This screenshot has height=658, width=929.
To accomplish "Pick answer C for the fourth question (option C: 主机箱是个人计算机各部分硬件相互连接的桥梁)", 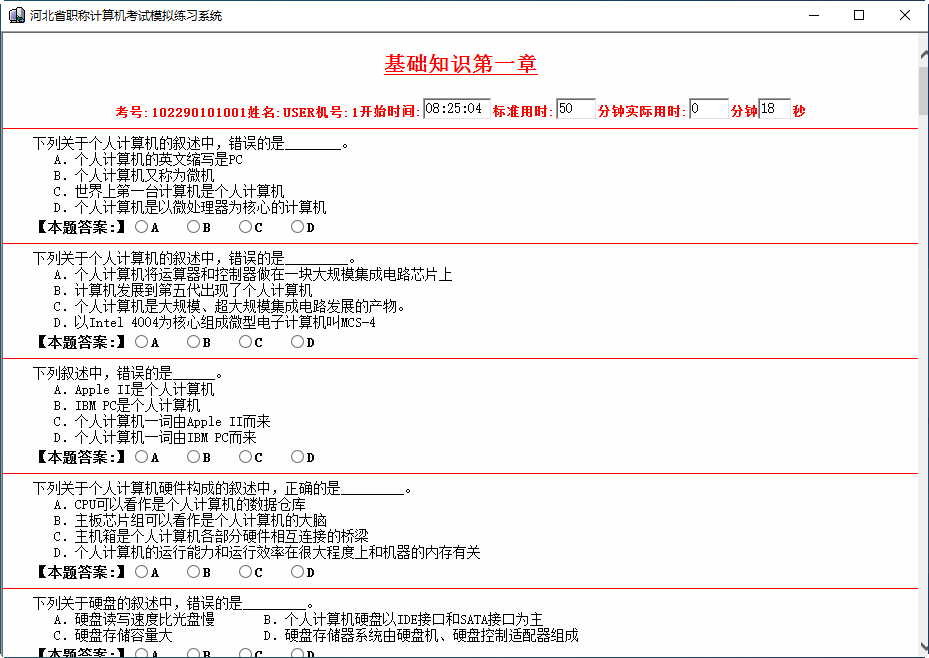I will (x=246, y=571).
